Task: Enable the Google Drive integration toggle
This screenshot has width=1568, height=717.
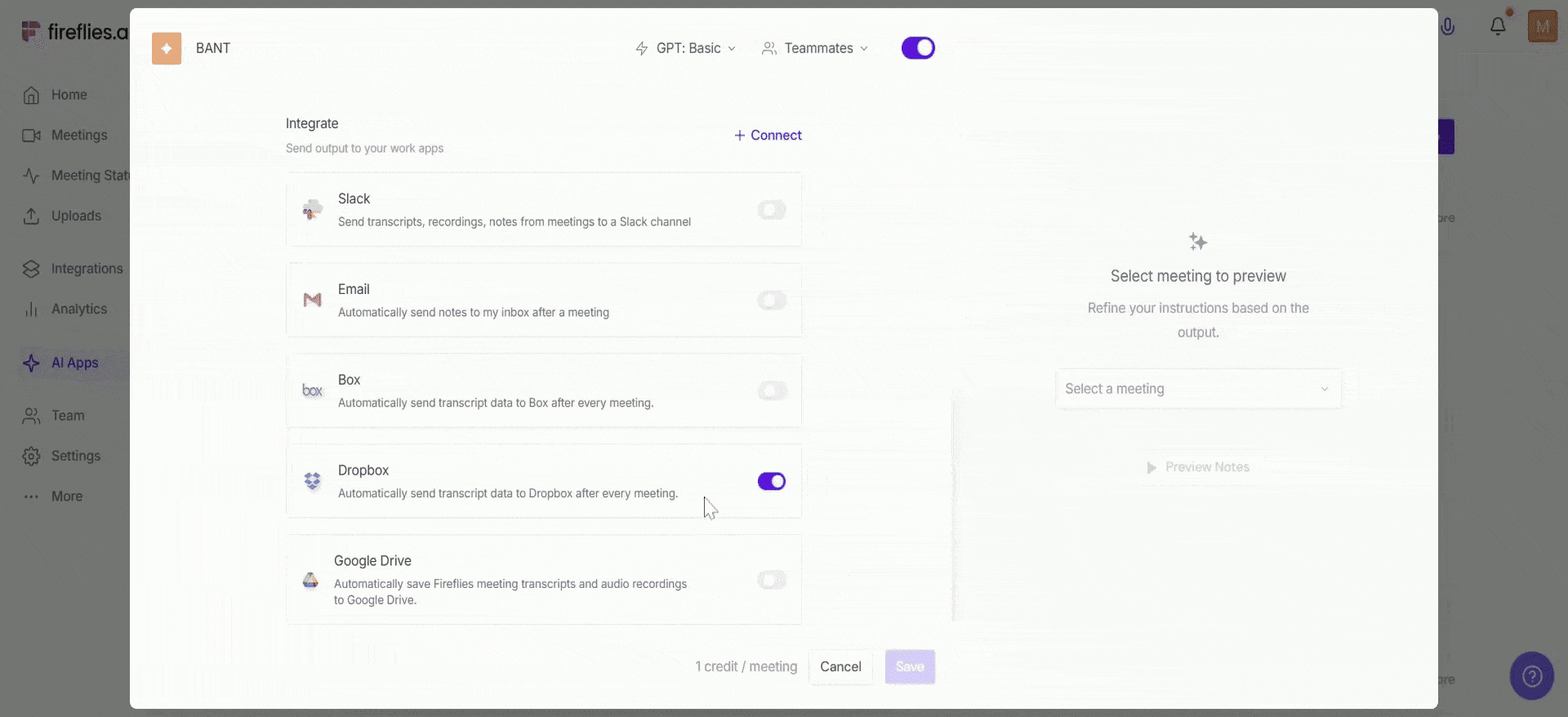Action: [772, 580]
